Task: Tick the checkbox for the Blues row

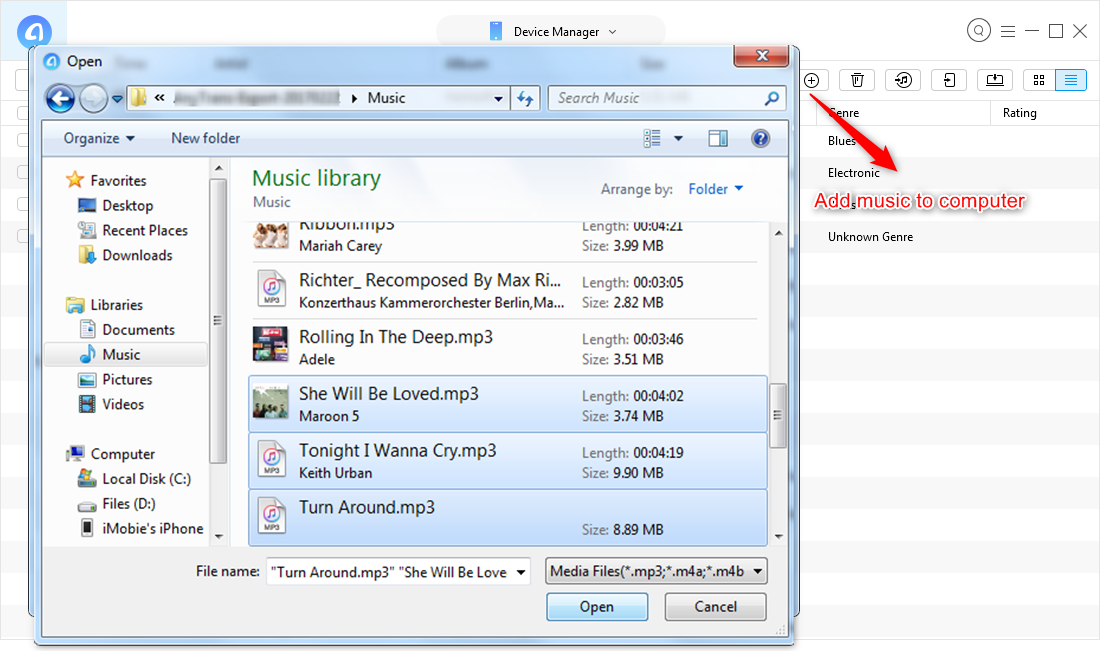Action: pos(22,141)
